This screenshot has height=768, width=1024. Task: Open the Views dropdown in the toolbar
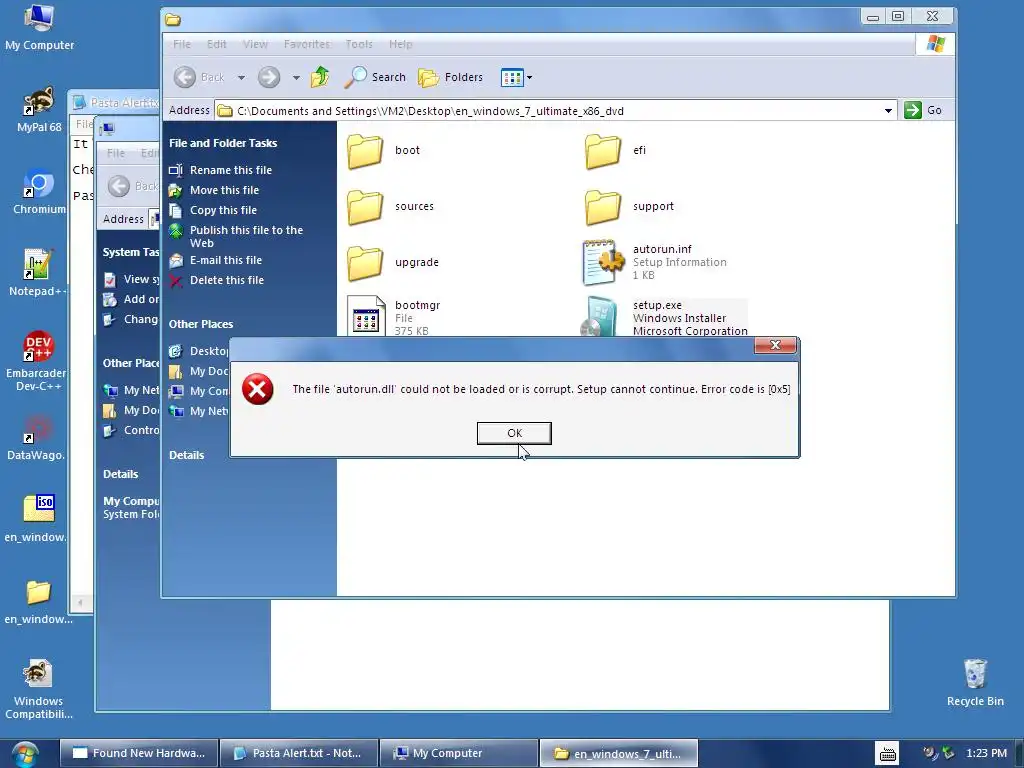[516, 77]
